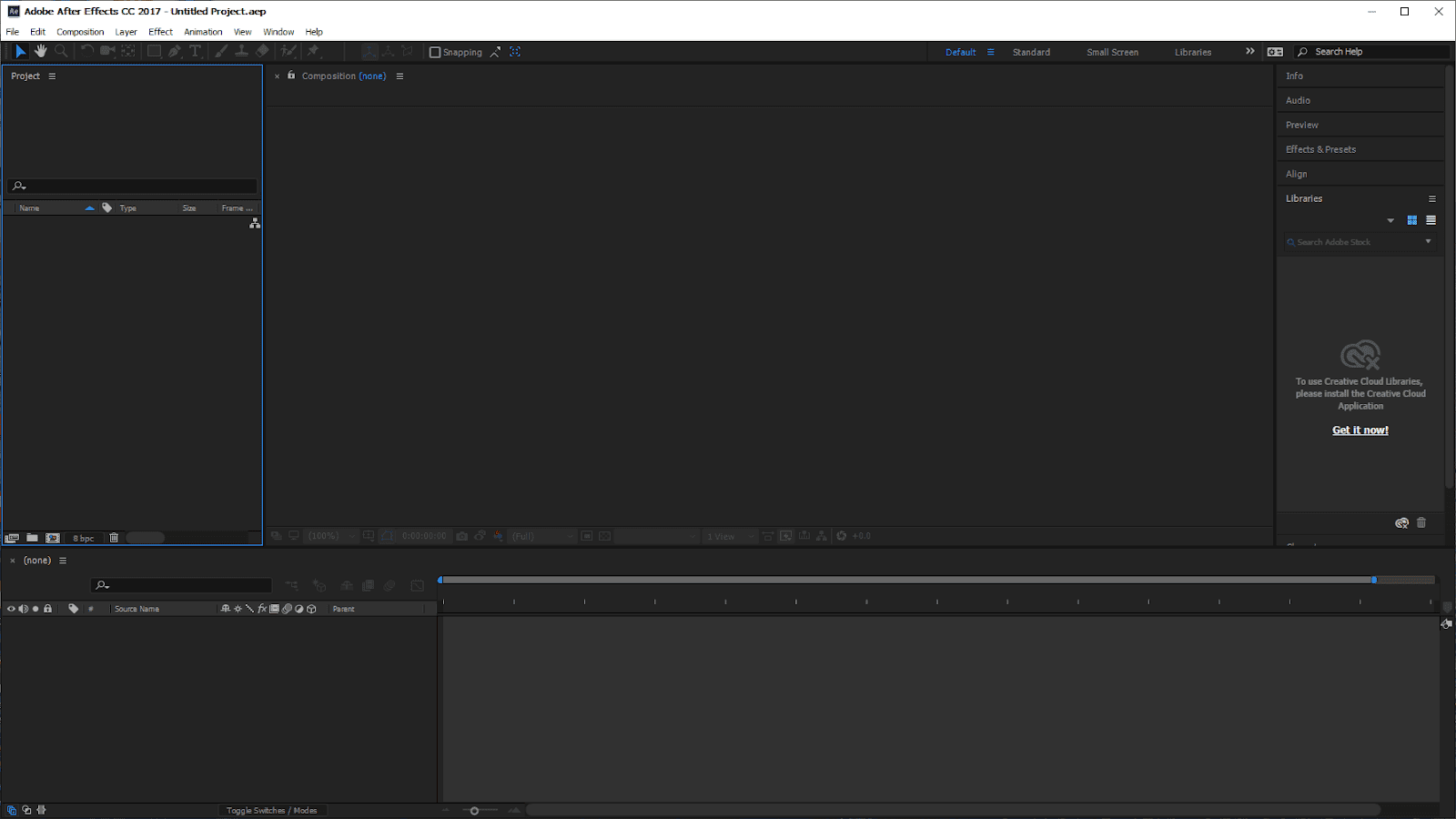Open Adobe Stock search options dropdown
The width and height of the screenshot is (1456, 819).
click(x=1428, y=241)
